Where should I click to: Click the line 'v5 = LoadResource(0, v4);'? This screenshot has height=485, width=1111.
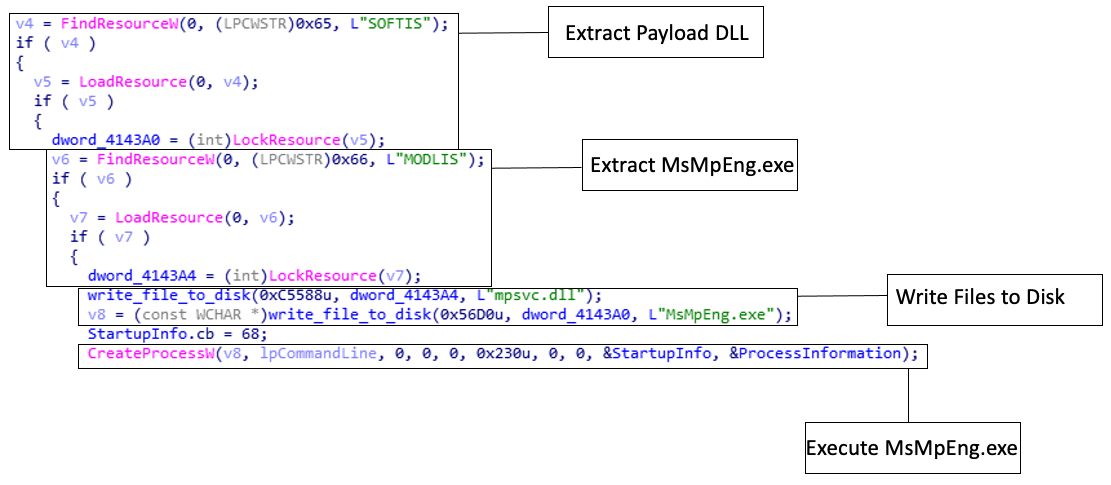(145, 81)
